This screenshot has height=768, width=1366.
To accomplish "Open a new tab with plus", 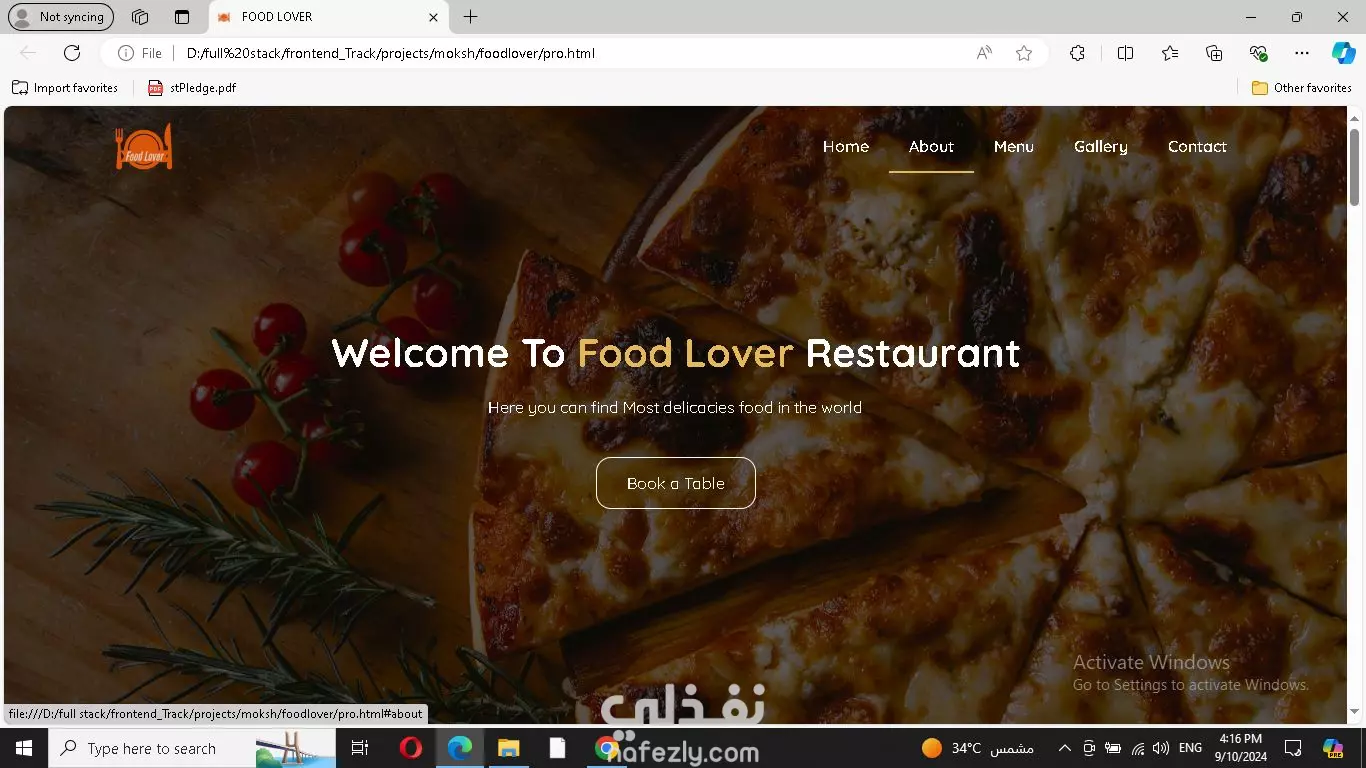I will tap(470, 17).
